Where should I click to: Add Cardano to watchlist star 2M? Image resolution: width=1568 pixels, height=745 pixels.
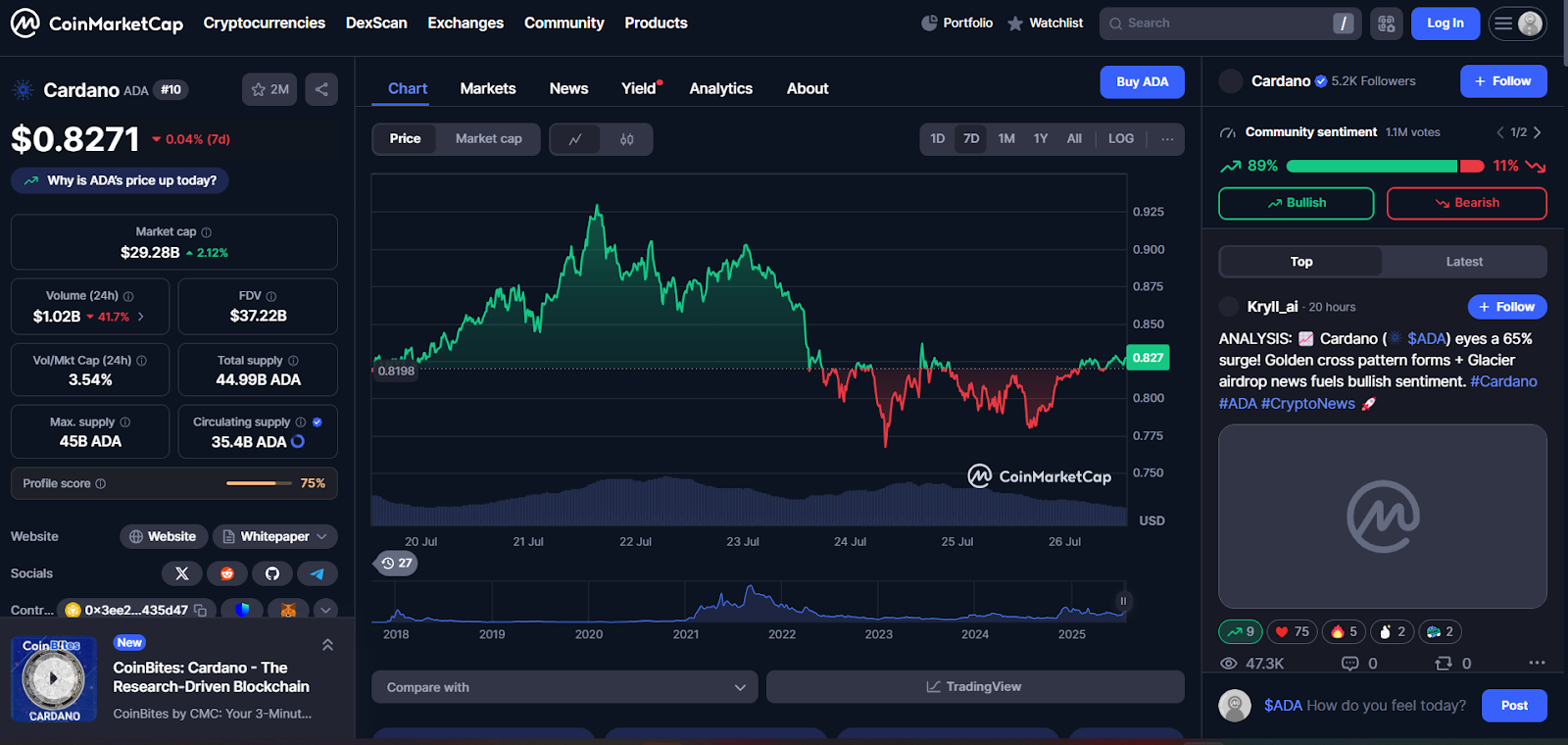(269, 89)
